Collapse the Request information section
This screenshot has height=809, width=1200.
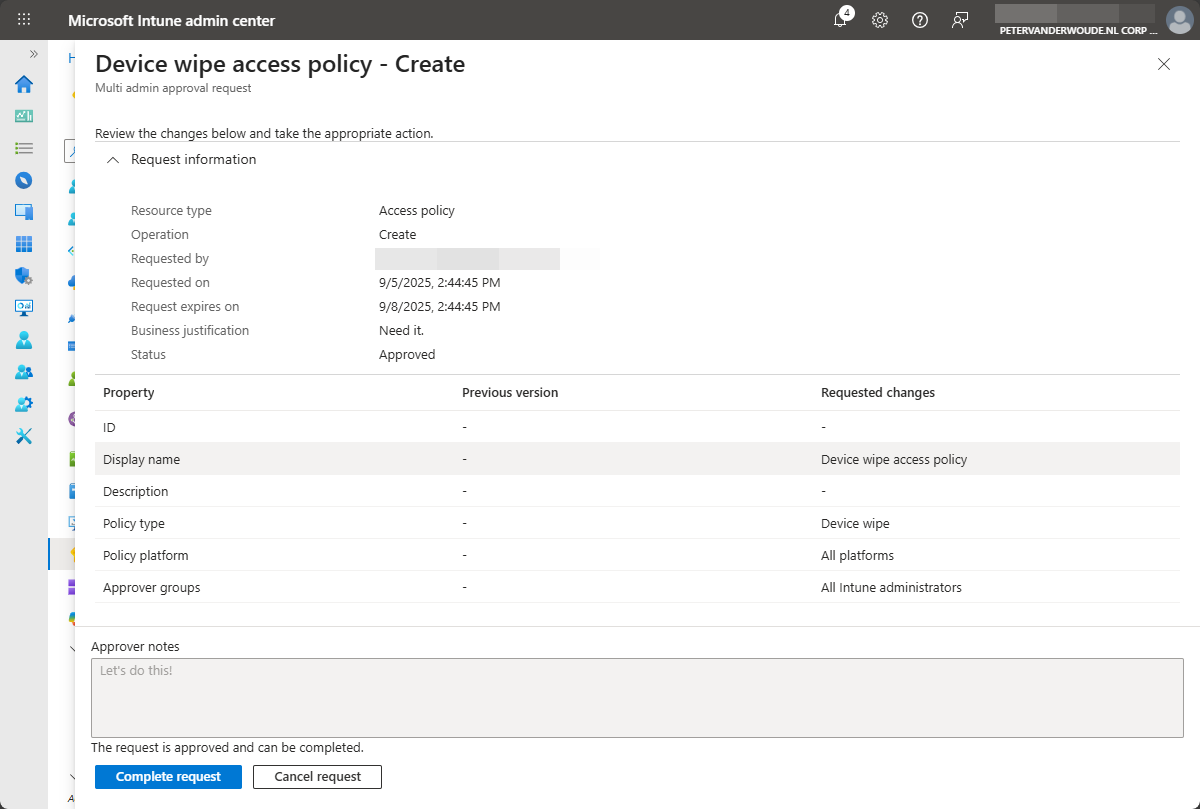pos(113,160)
